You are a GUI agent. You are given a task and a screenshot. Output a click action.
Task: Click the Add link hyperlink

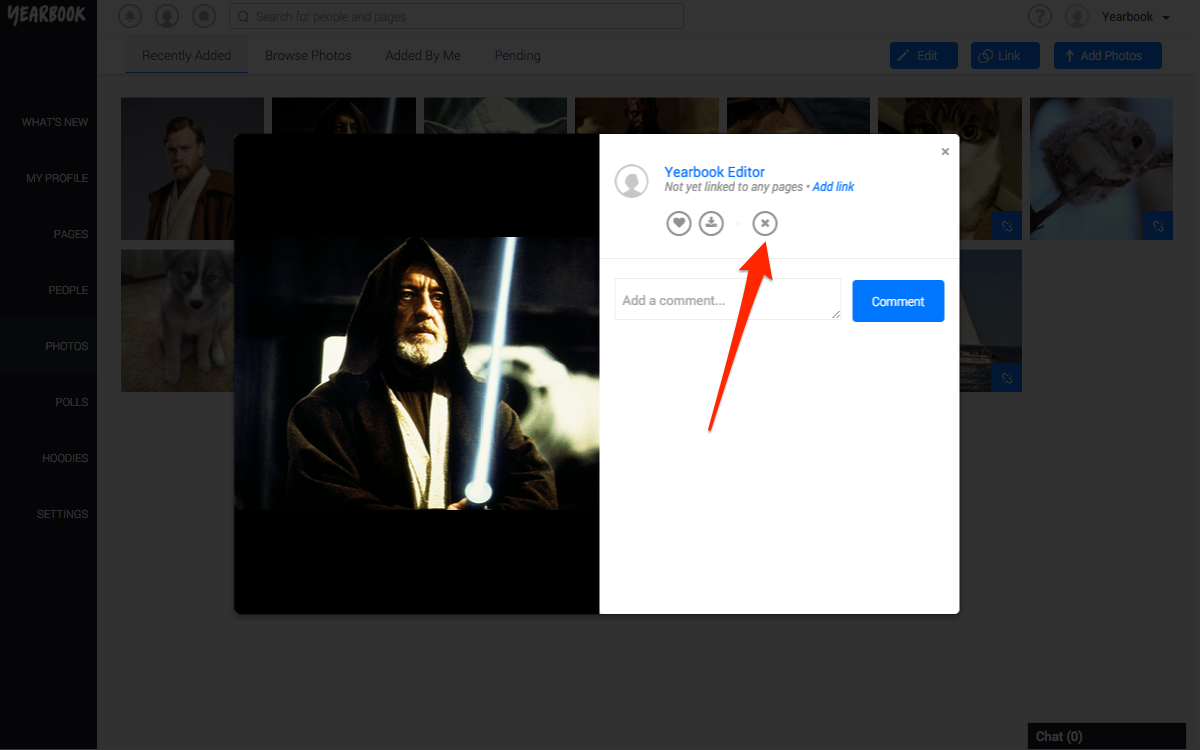click(x=833, y=187)
